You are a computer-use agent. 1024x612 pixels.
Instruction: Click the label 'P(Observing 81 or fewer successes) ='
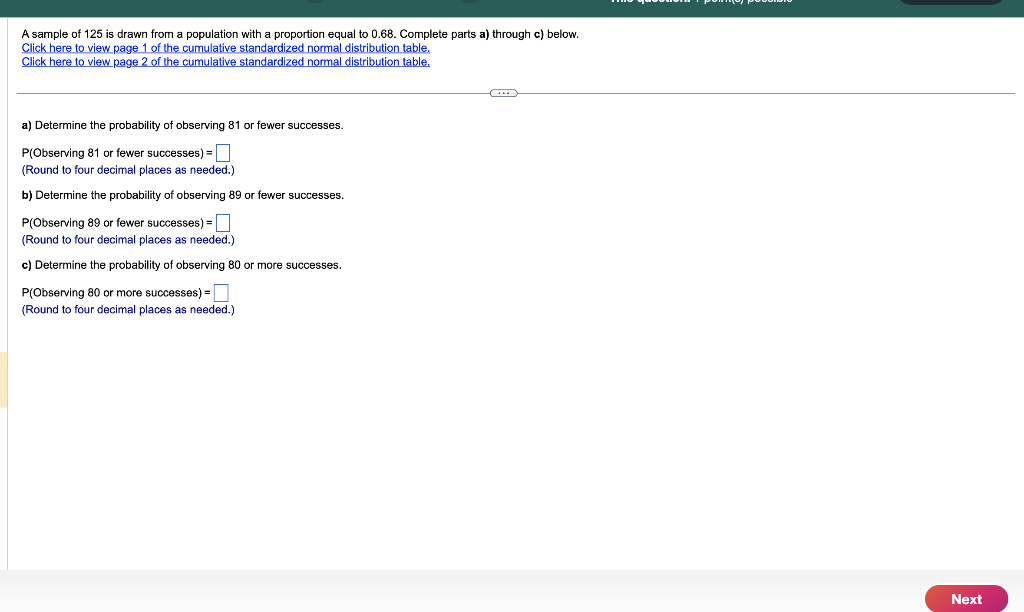(117, 153)
